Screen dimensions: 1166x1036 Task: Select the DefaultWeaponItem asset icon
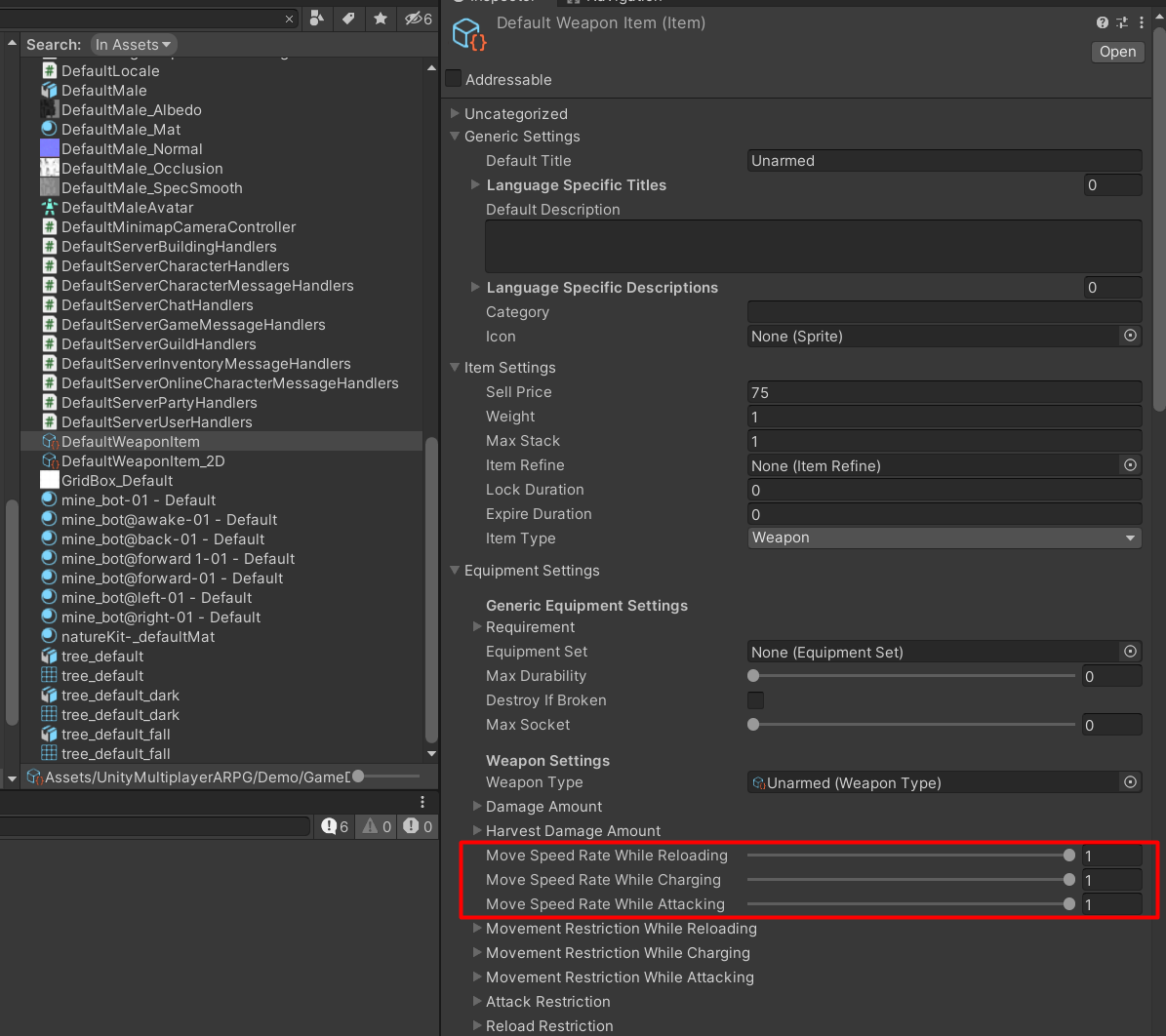(x=50, y=441)
